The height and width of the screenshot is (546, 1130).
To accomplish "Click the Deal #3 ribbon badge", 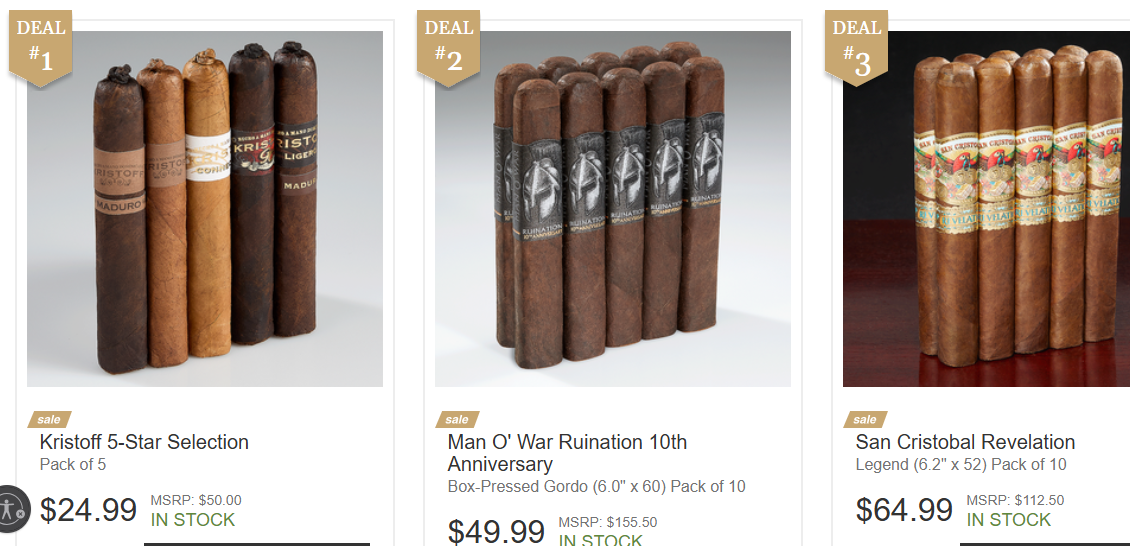I will pos(856,48).
